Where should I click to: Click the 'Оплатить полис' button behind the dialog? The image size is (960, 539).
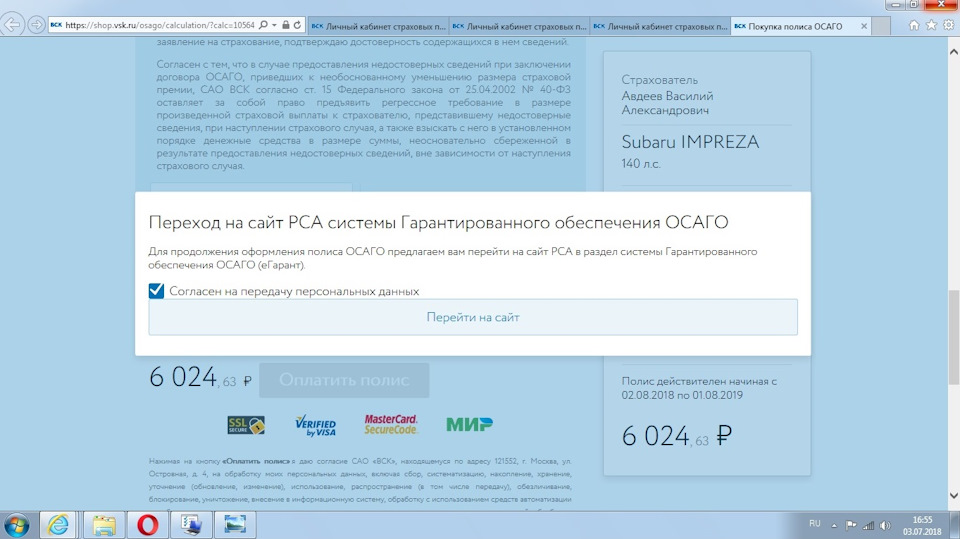coord(344,380)
